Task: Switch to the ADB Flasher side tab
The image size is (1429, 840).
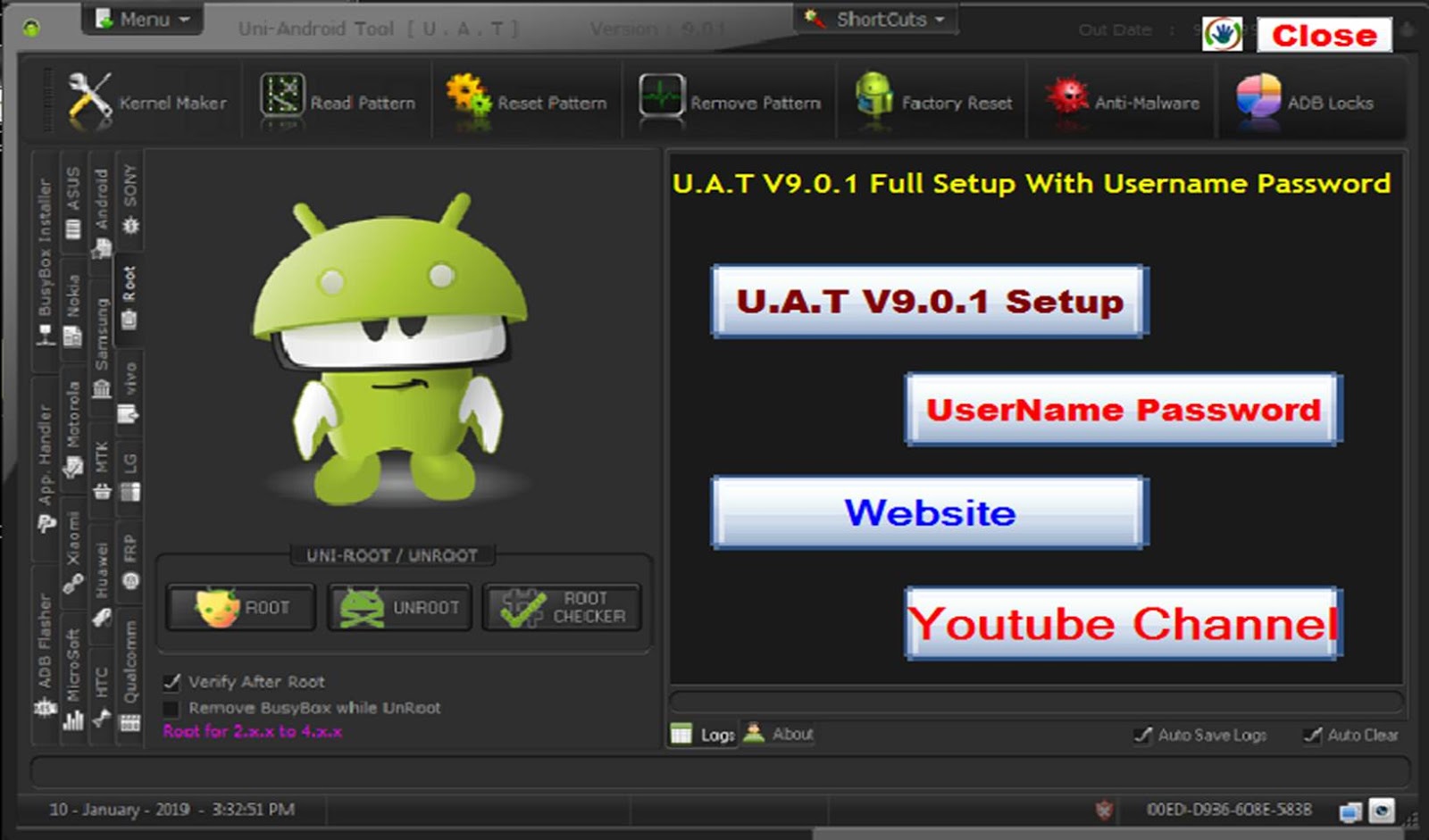Action: click(x=45, y=655)
